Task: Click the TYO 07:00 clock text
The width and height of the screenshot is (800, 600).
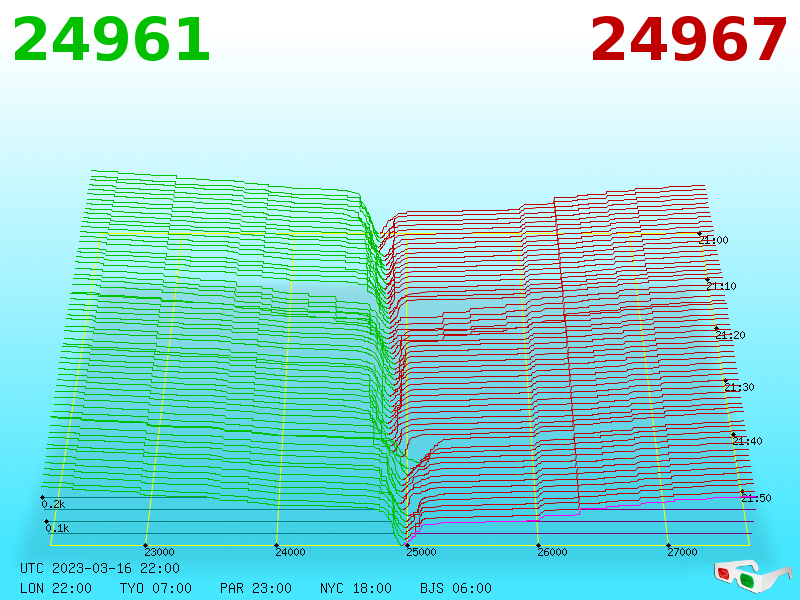Action: 156,588
